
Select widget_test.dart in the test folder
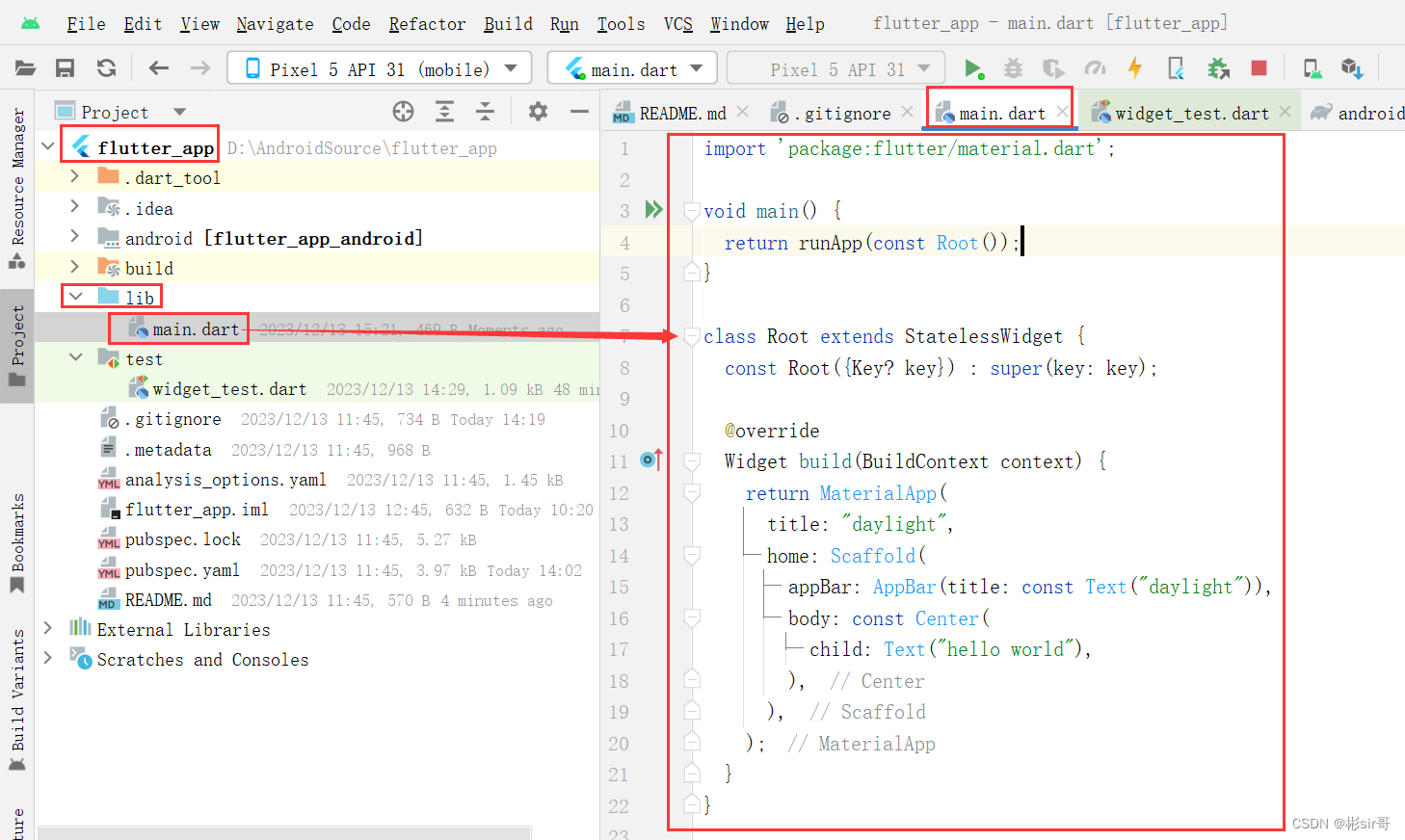coord(229,389)
